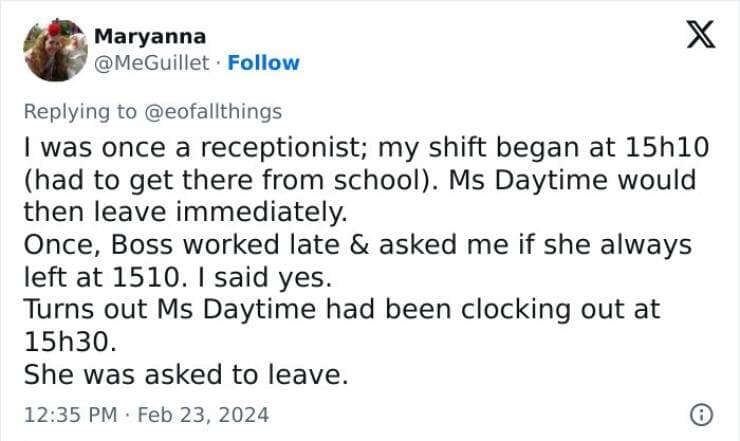Follow the MeGuillet account
Screen dimensions: 740x441
coord(264,63)
